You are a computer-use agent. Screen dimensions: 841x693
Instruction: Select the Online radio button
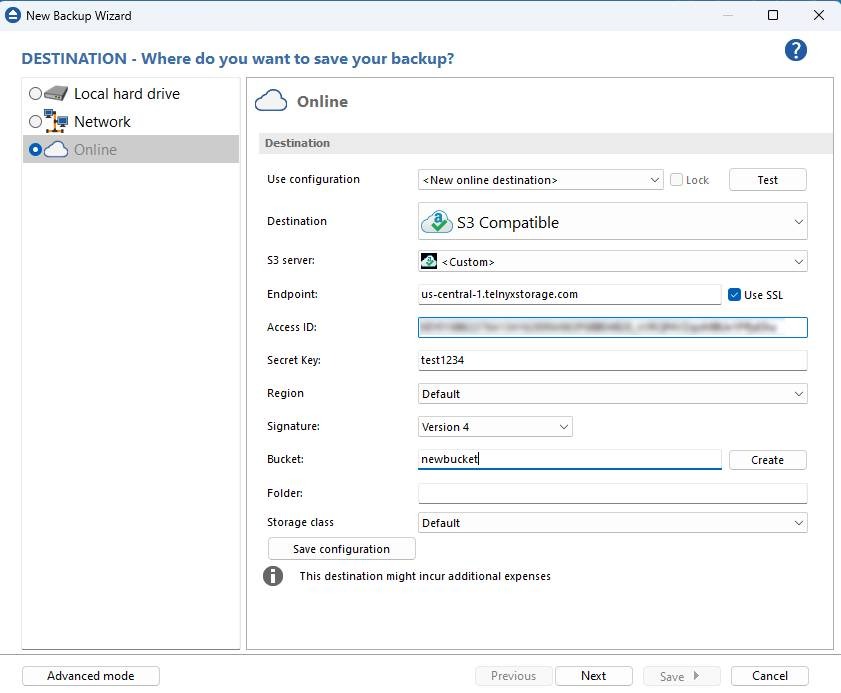point(35,149)
